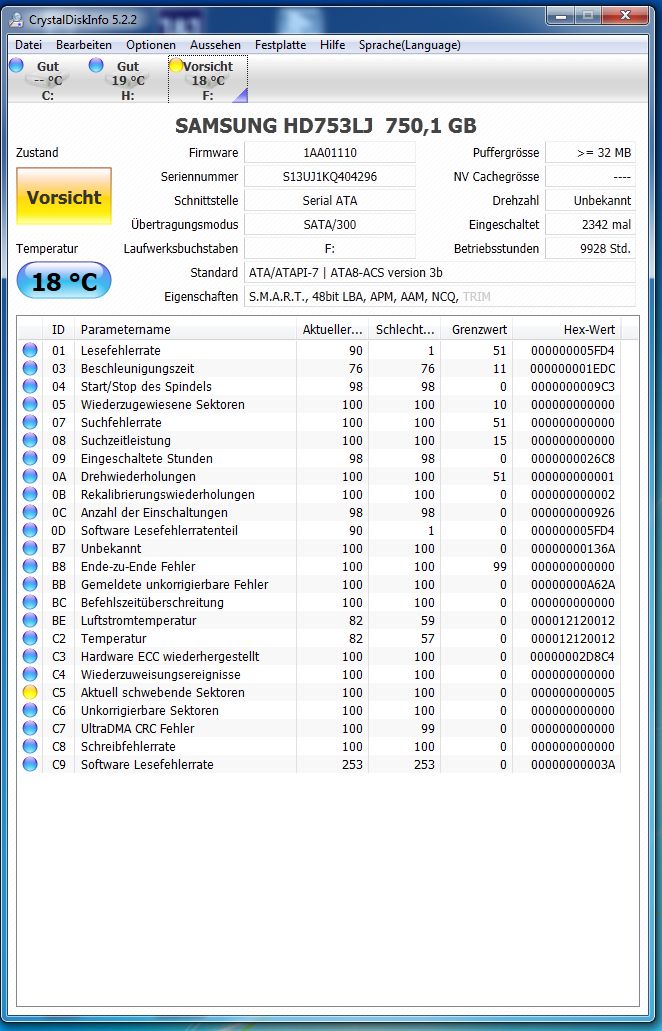Click the Grenzwert column header
Screen dimensions: 662x1031
pos(477,329)
